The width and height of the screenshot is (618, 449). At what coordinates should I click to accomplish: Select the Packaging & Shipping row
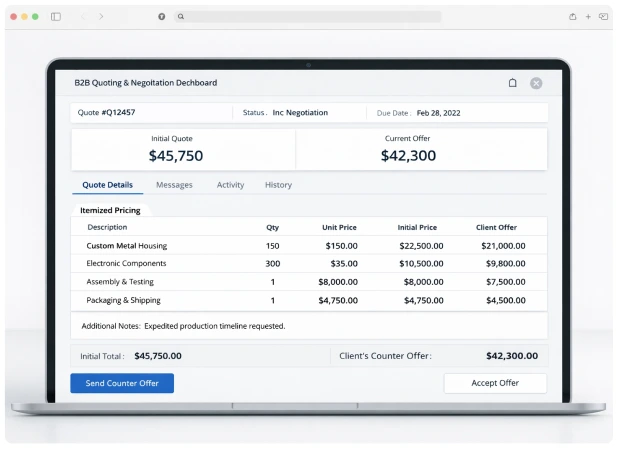point(309,300)
